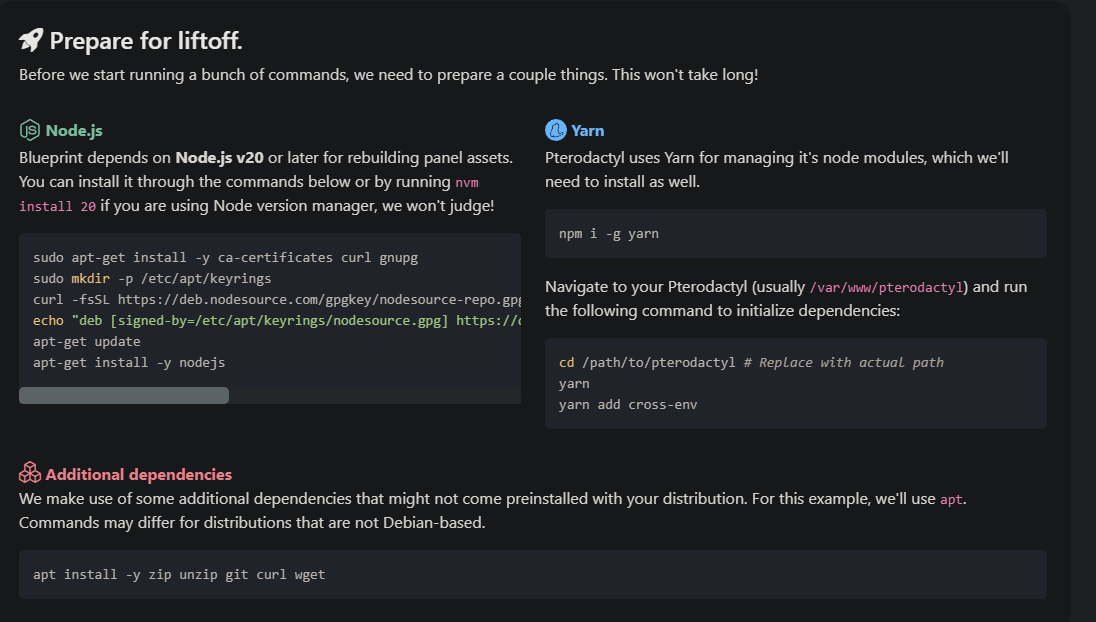Click the apt-get install -y nodejs line
1096x622 pixels.
click(x=129, y=363)
